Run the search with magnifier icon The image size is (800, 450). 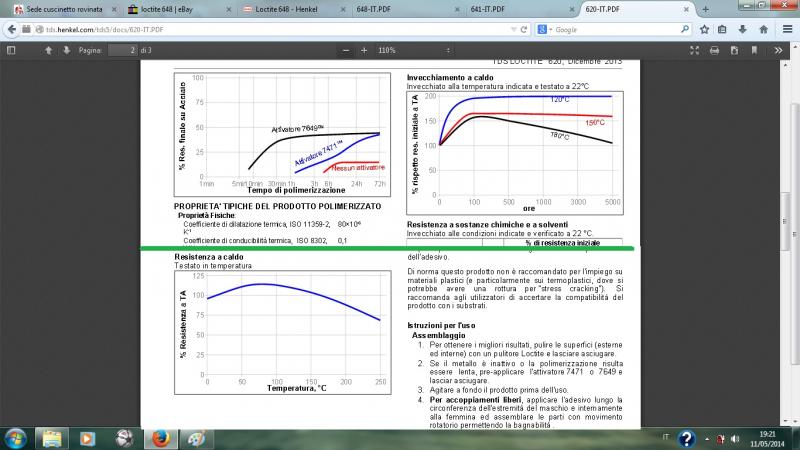[685, 30]
